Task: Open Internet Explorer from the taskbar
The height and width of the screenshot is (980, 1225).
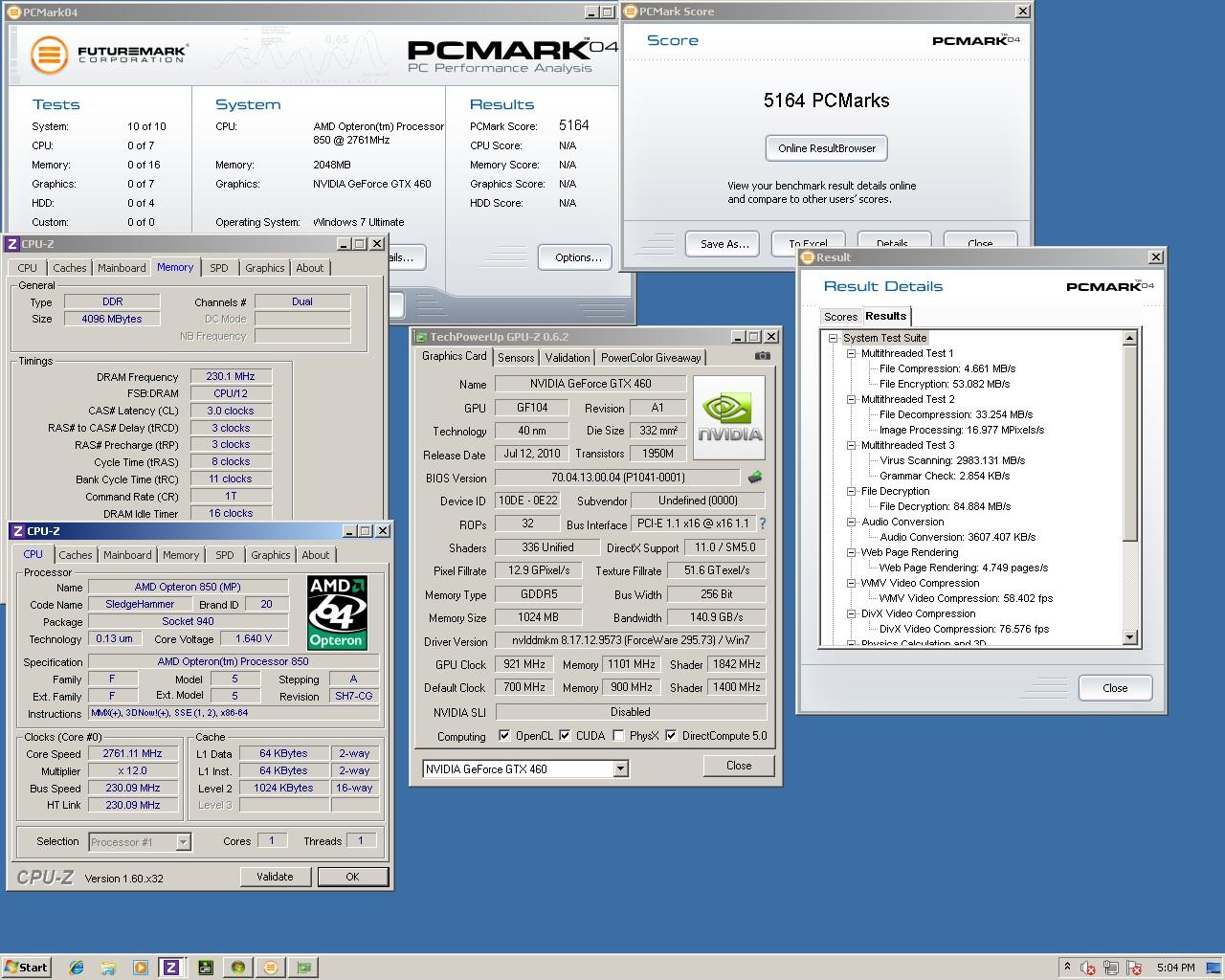Action: point(77,968)
